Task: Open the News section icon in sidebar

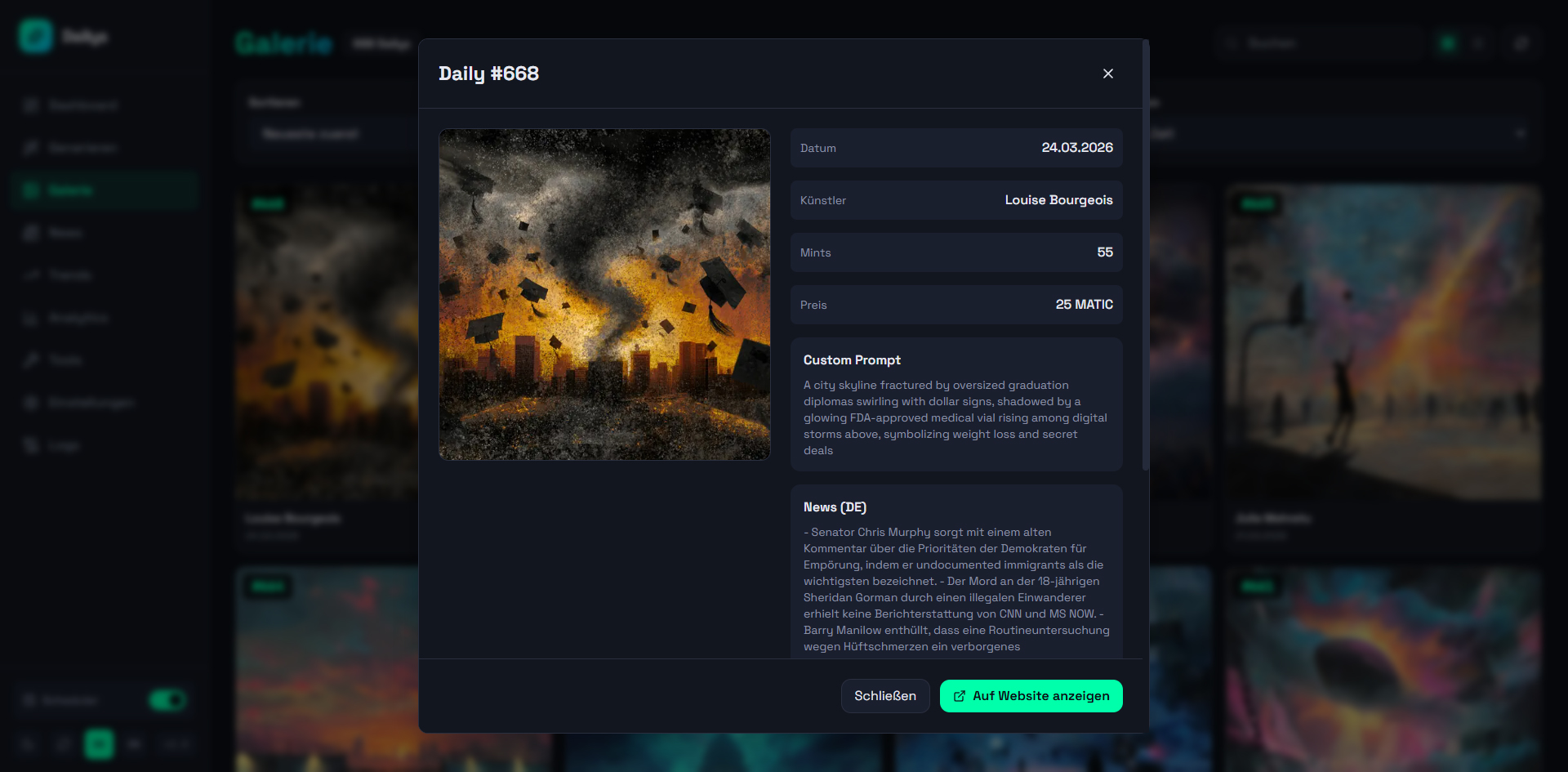Action: [x=31, y=233]
